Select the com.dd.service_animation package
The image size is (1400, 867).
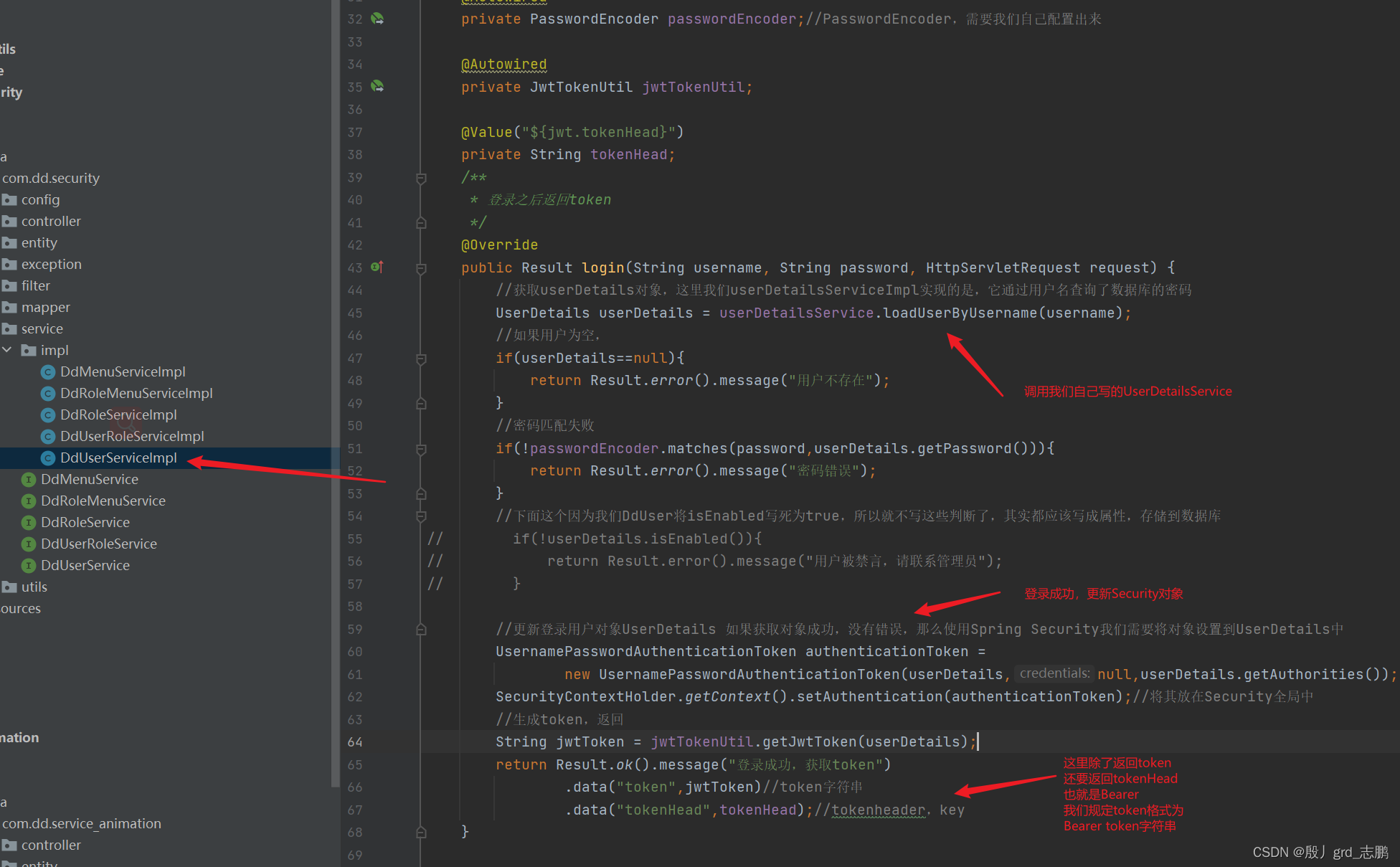tap(82, 823)
